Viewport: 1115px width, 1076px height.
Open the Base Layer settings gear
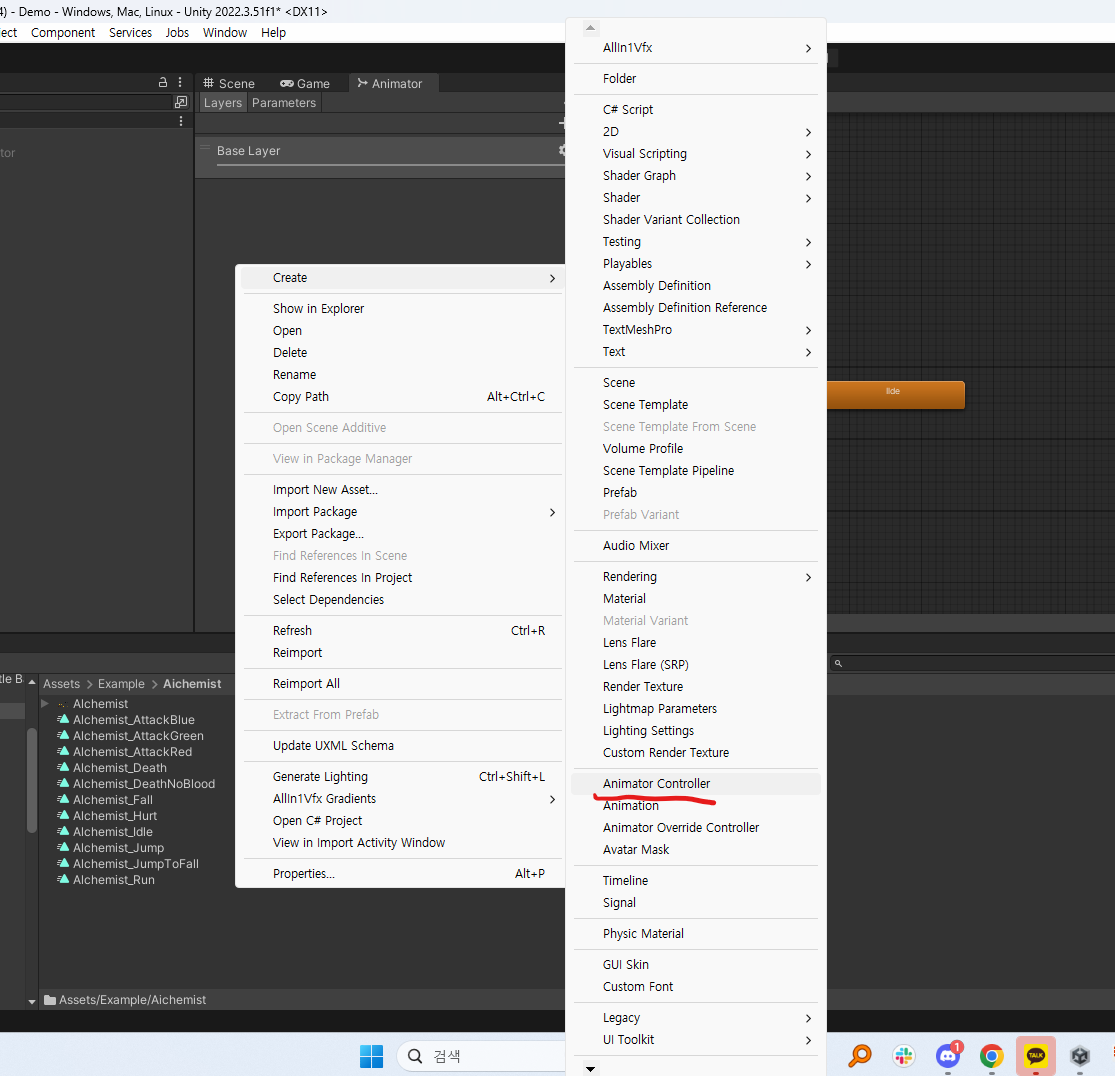point(562,150)
